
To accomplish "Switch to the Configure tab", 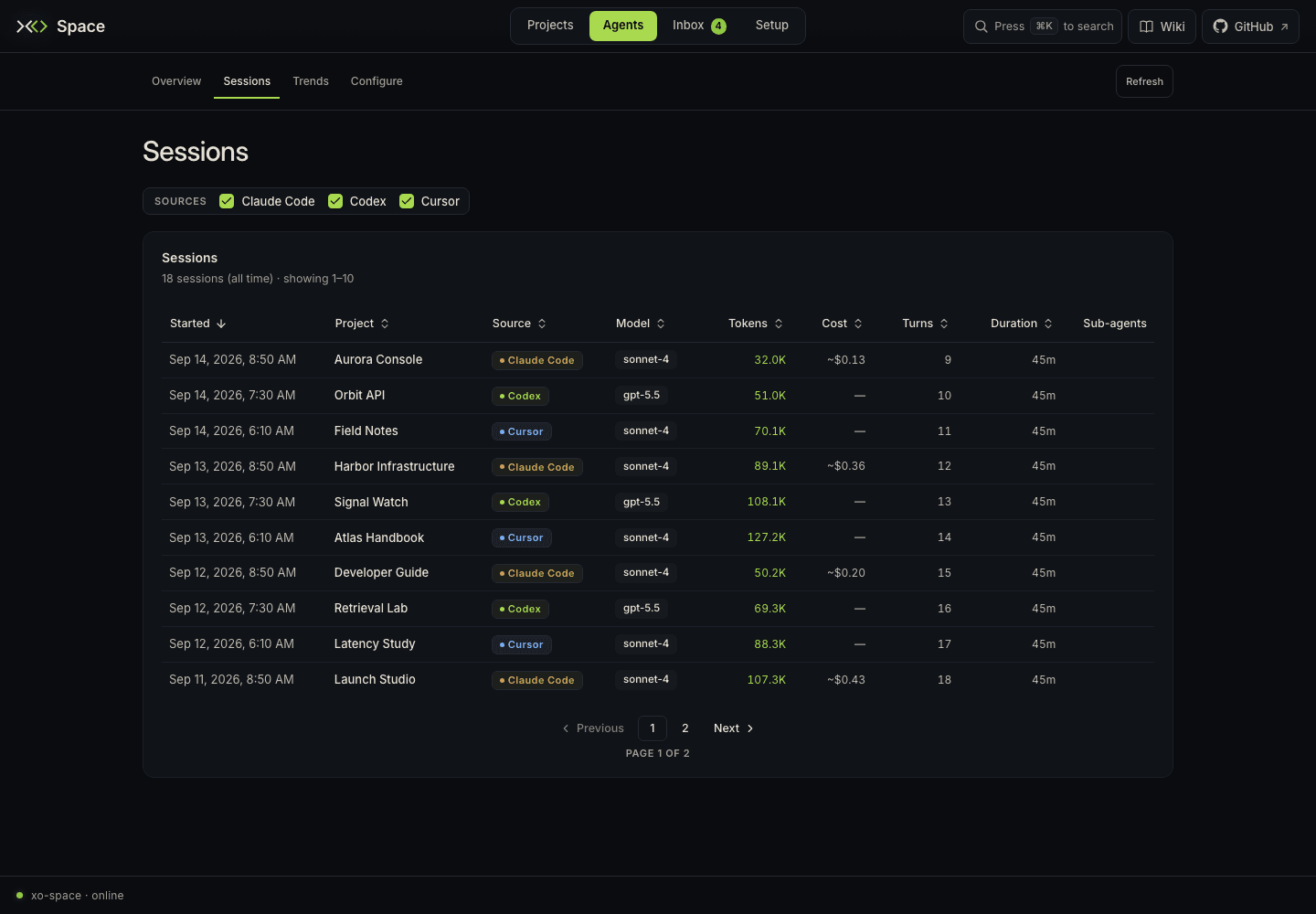I will click(x=377, y=81).
